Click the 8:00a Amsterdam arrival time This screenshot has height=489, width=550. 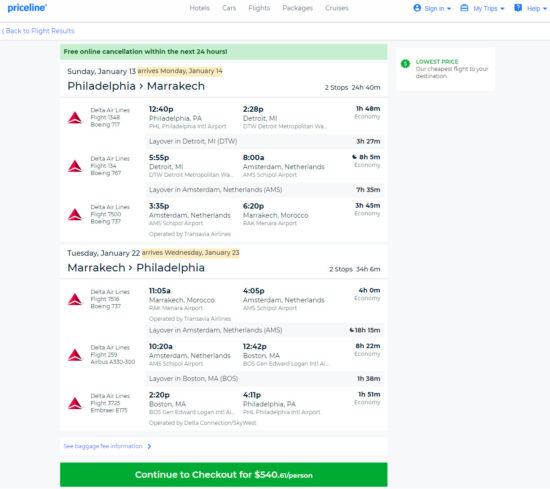pyautogui.click(x=254, y=158)
